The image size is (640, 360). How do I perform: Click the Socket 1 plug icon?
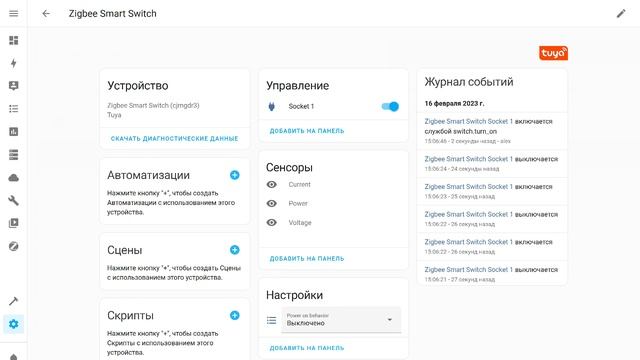[271, 107]
